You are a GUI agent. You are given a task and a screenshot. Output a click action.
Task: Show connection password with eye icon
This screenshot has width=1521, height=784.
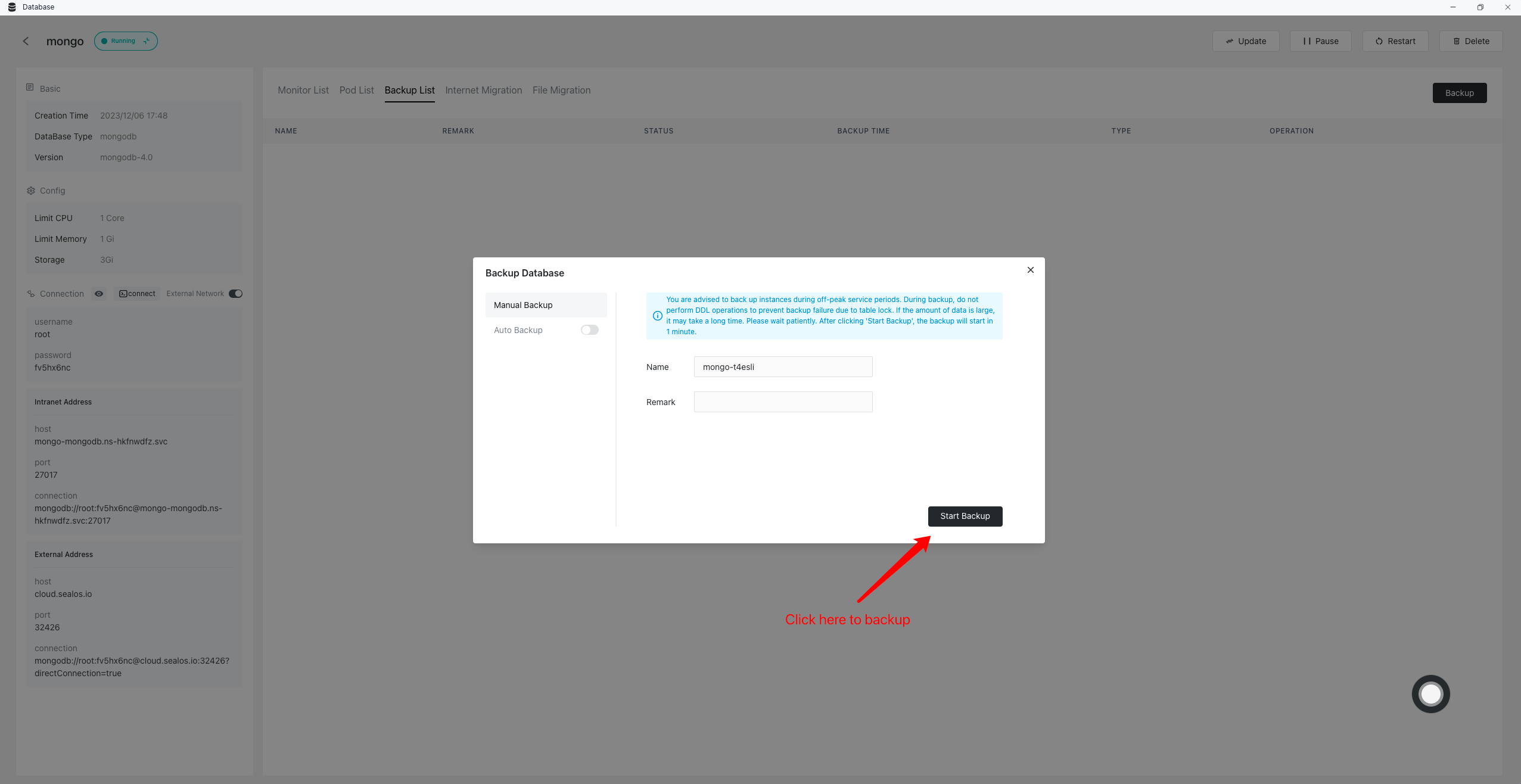pyautogui.click(x=99, y=294)
